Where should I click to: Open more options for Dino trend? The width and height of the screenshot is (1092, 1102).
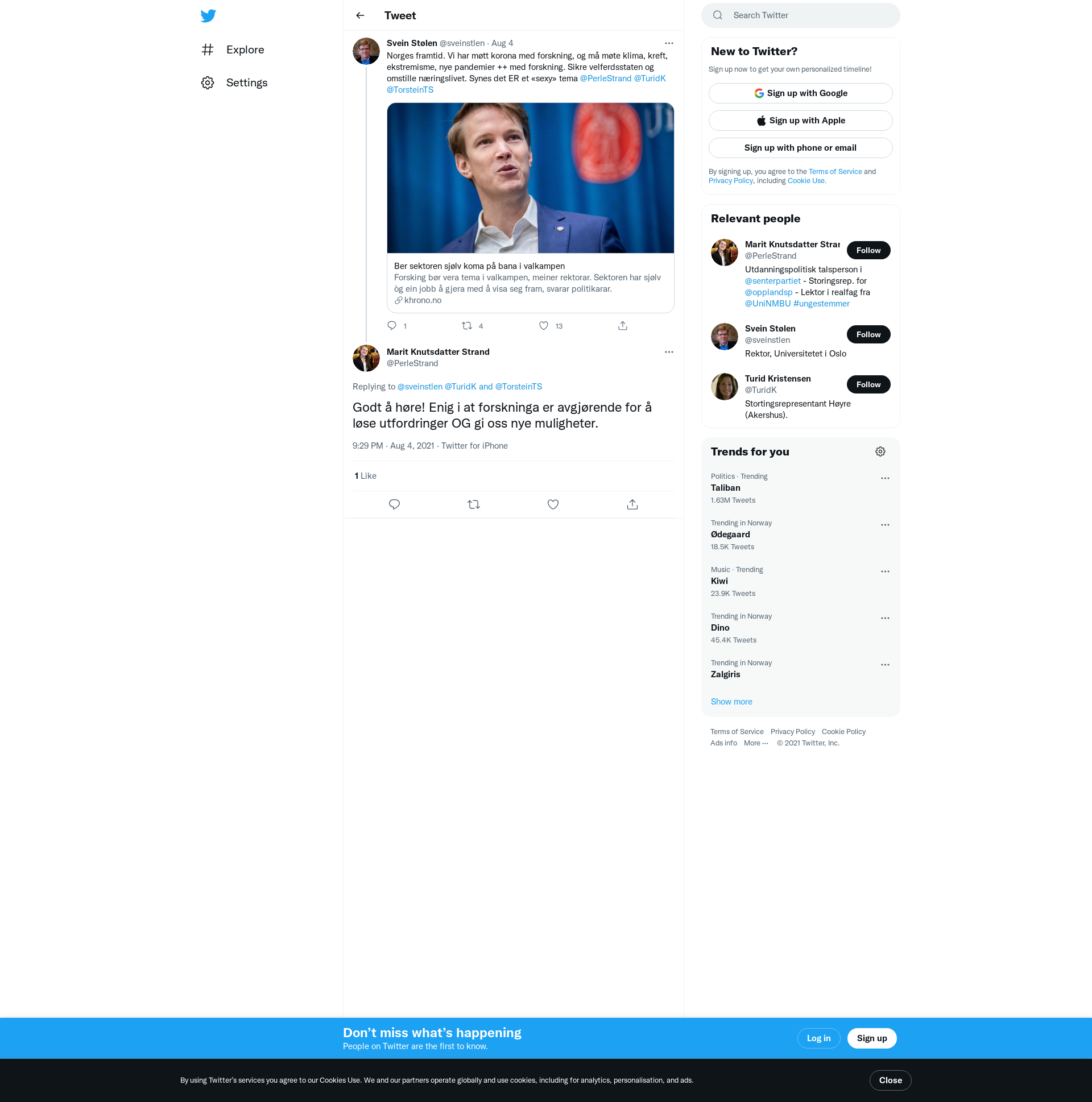pyautogui.click(x=885, y=619)
